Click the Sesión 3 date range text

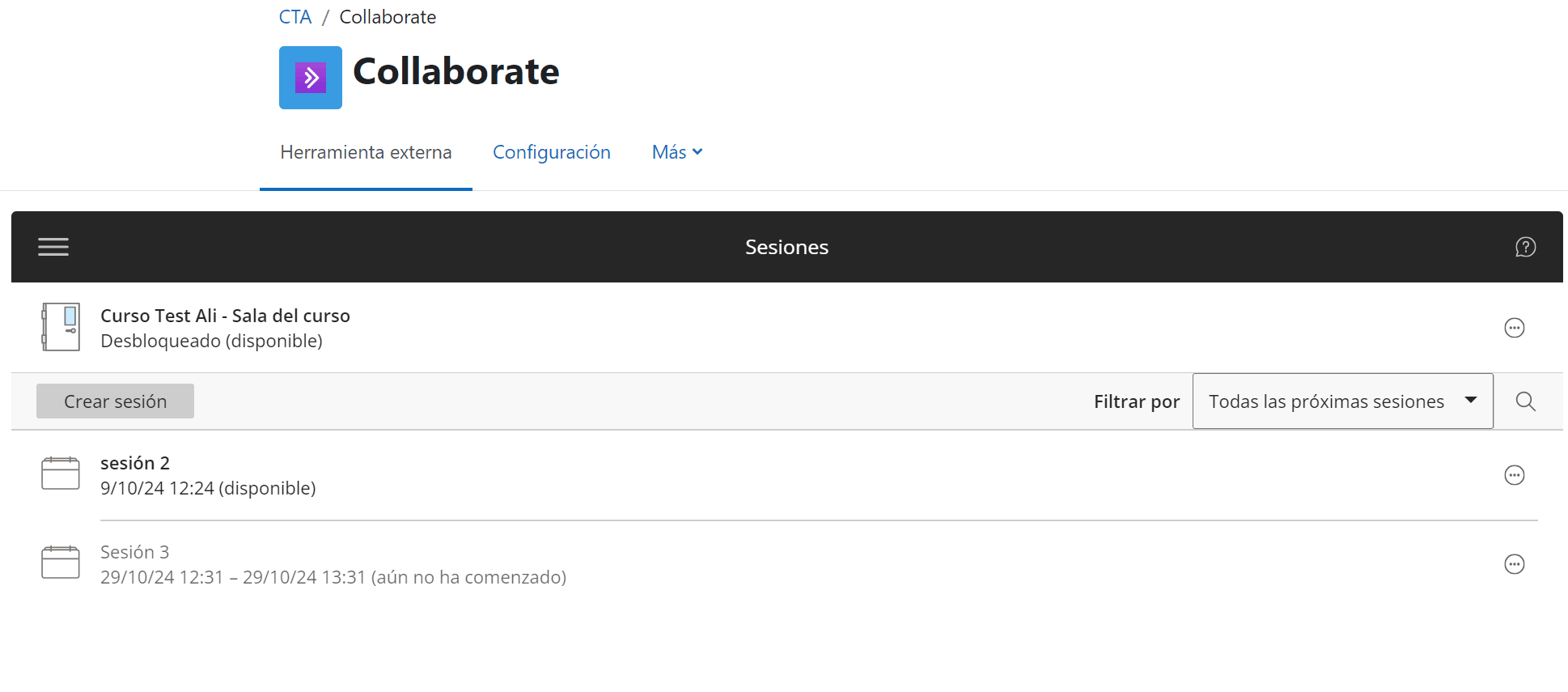(x=333, y=577)
